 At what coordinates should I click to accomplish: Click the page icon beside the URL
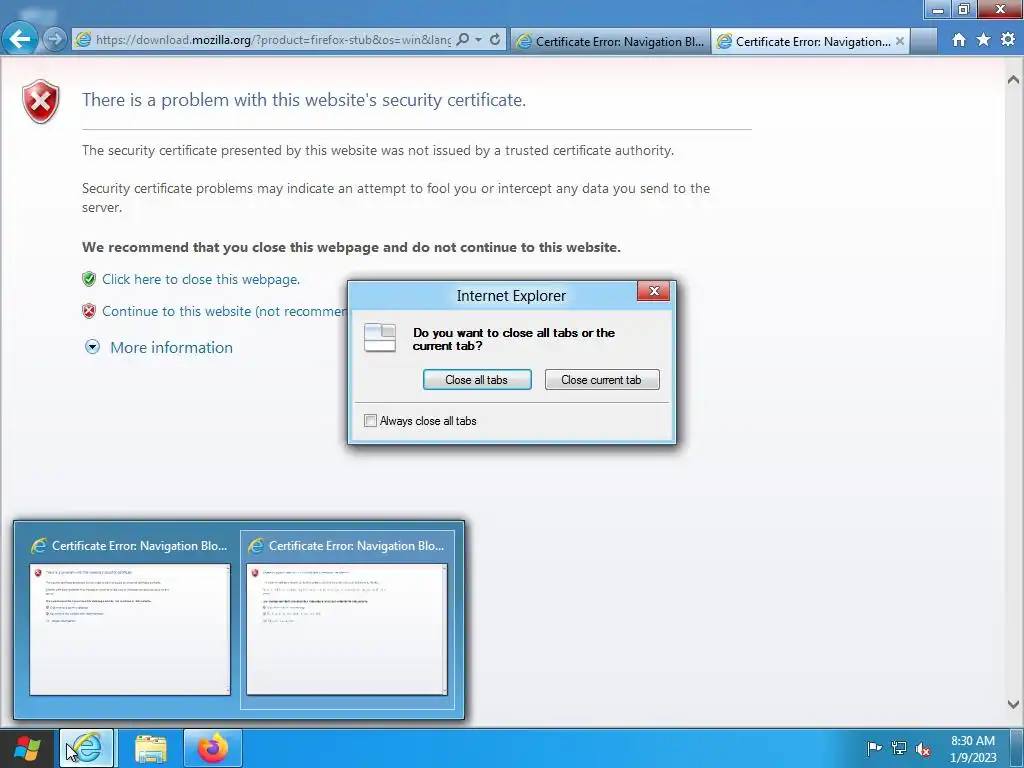click(x=84, y=40)
